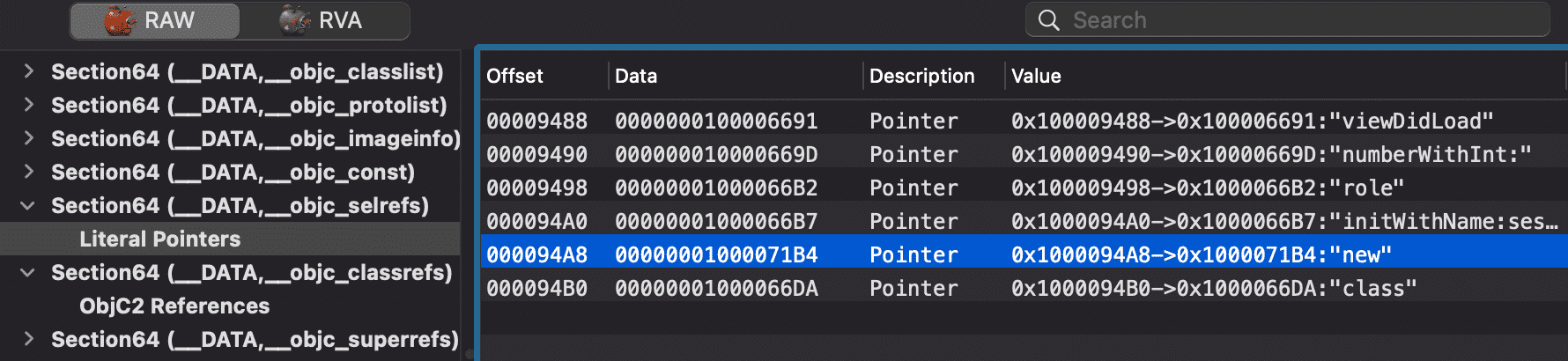Expand the __objc_classlist section
This screenshot has width=1568, height=361.
pos(28,71)
